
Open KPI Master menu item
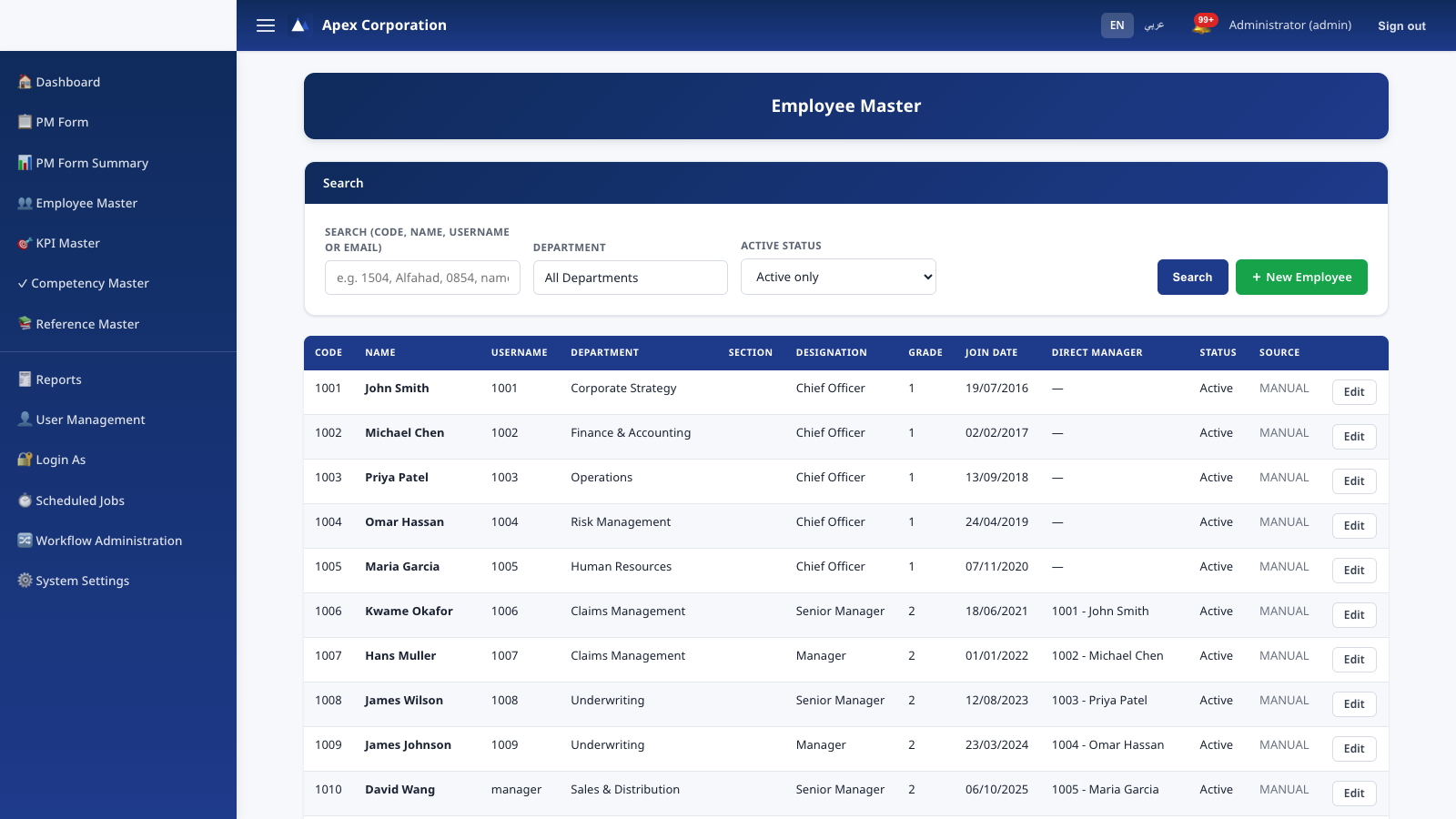coord(118,243)
